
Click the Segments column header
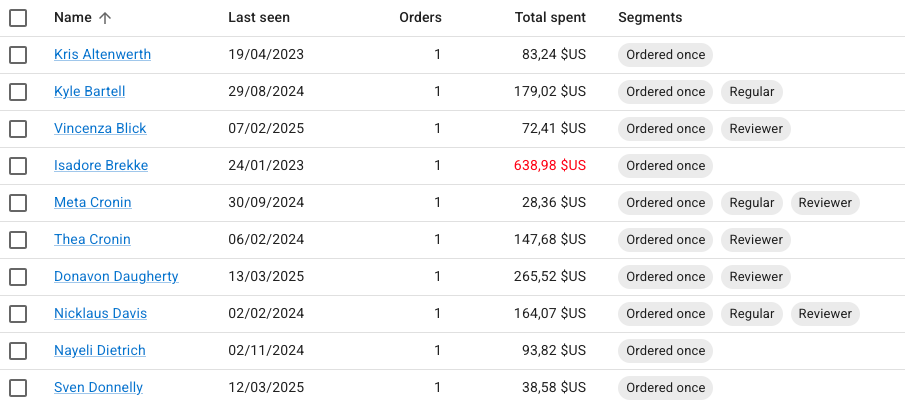[x=650, y=18]
